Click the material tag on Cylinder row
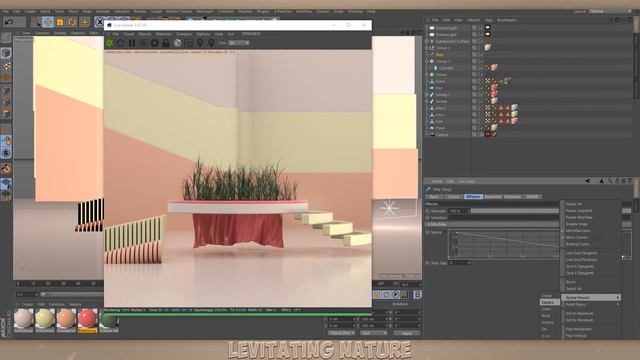 (x=494, y=67)
